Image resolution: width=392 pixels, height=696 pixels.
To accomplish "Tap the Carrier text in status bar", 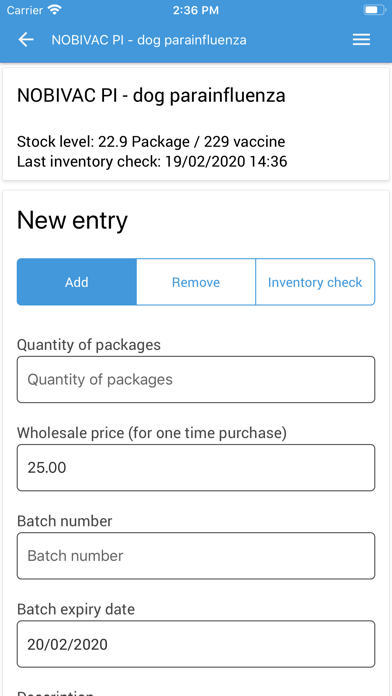I will pyautogui.click(x=25, y=10).
